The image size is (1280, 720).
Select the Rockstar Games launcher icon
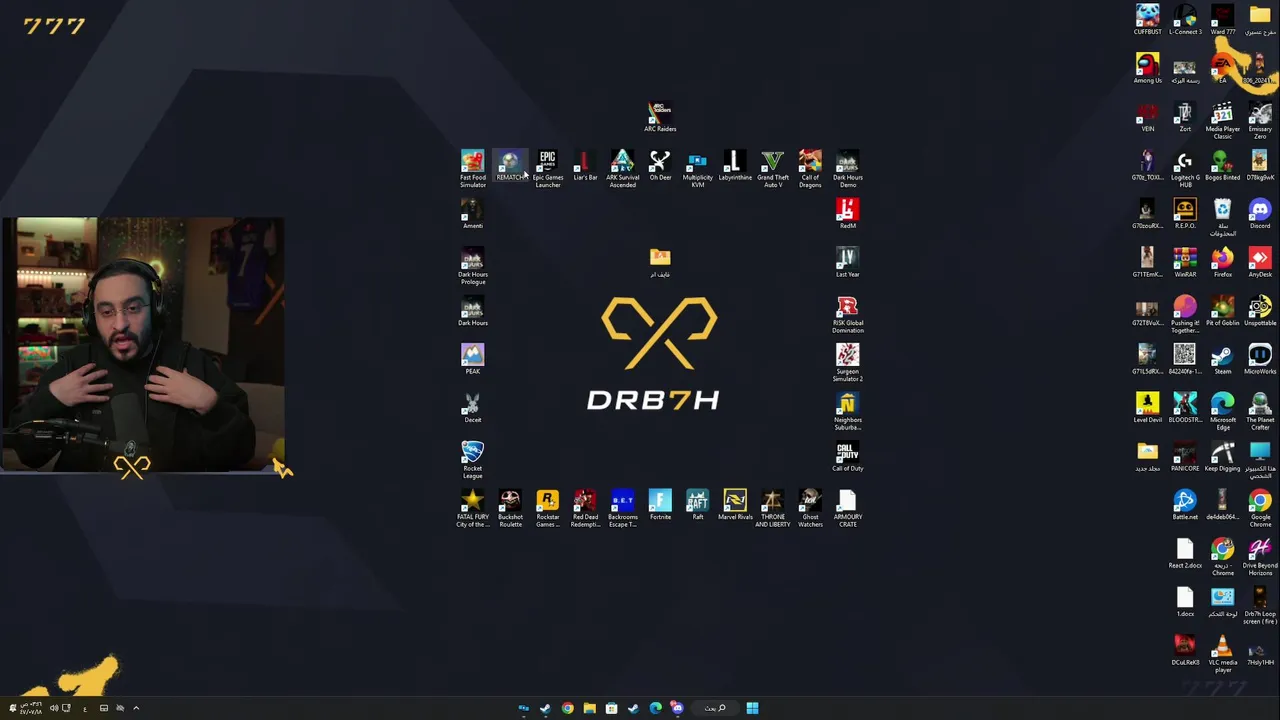(548, 509)
